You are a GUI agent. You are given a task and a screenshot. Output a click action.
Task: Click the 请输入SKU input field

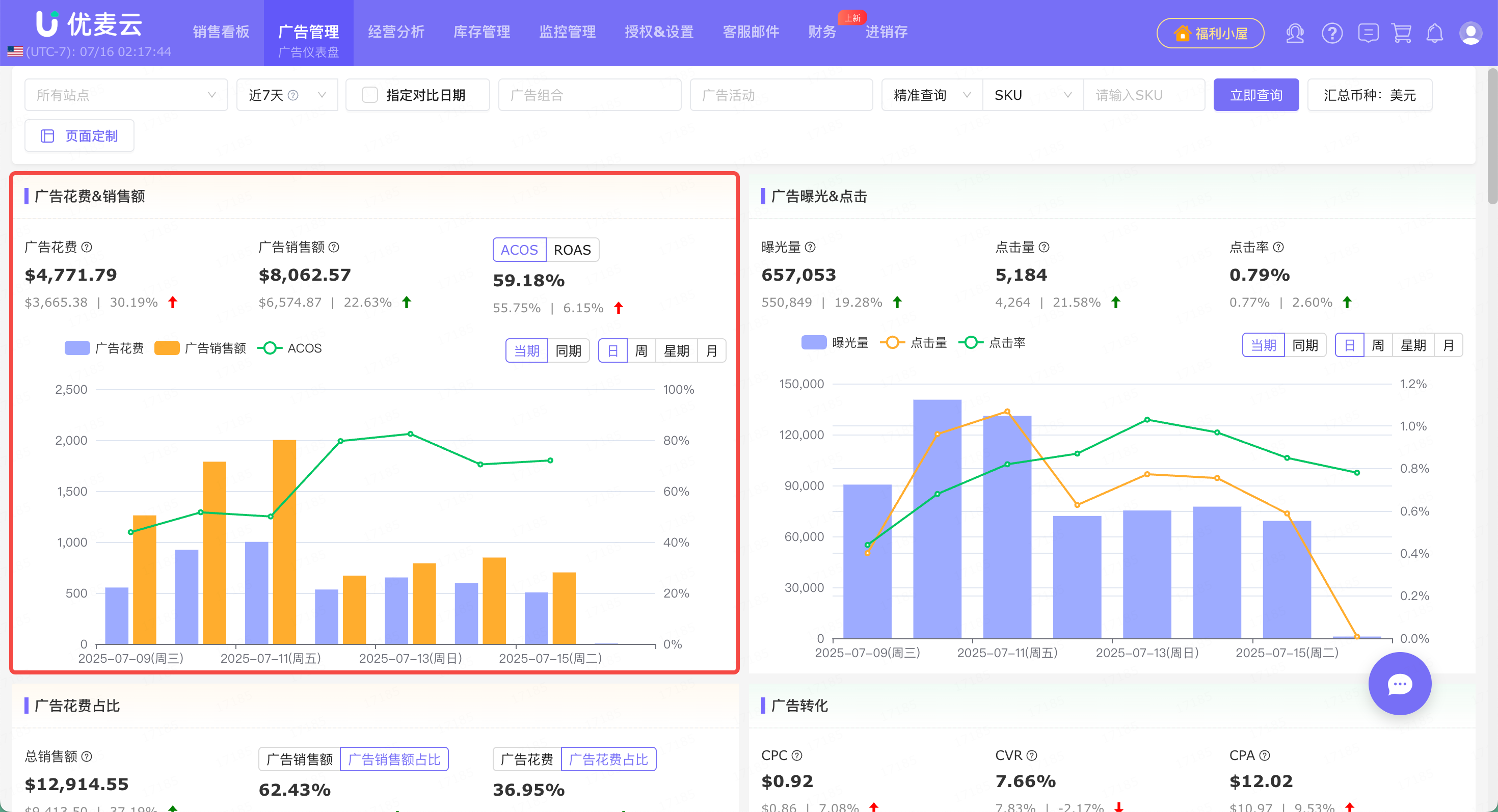pyautogui.click(x=1144, y=95)
